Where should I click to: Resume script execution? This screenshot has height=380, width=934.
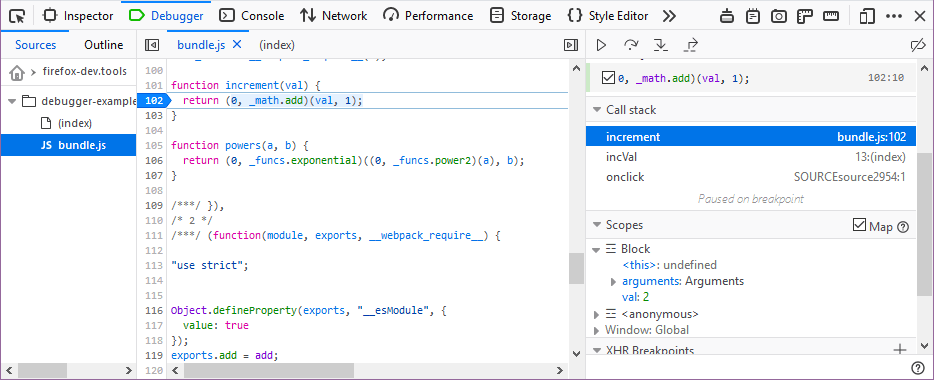pos(602,45)
